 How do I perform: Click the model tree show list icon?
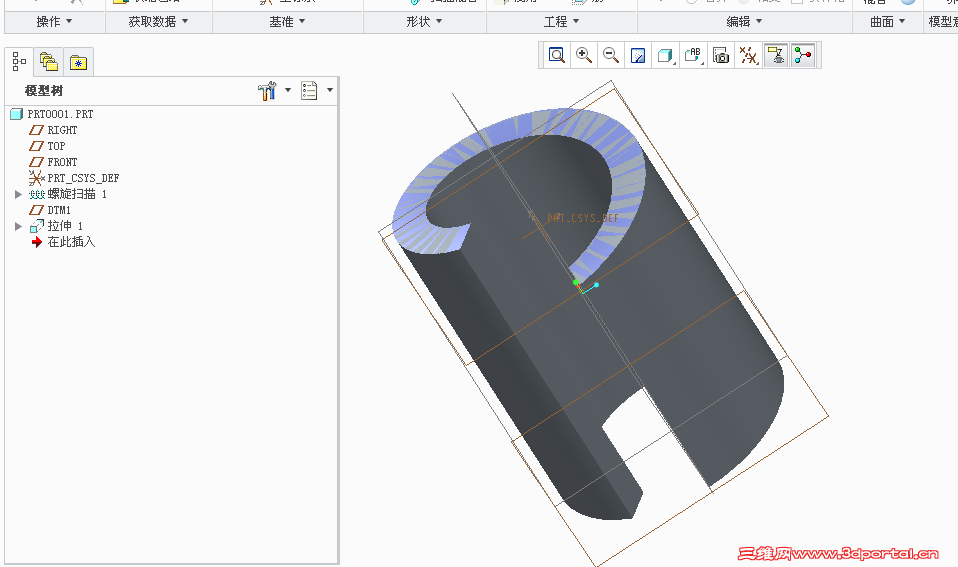[x=309, y=90]
